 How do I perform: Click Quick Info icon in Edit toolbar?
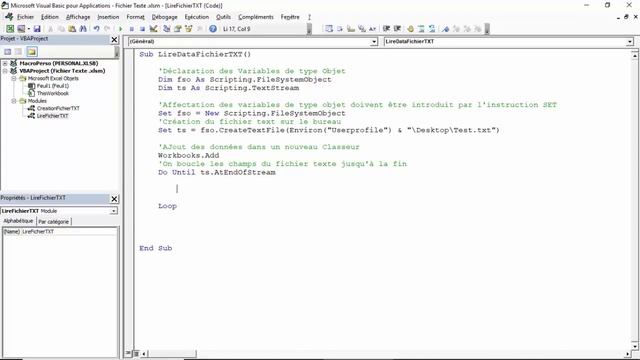(351, 29)
